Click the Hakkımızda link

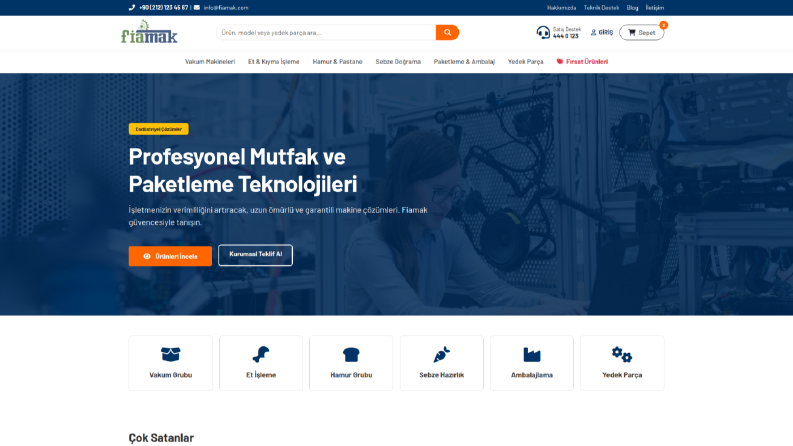tap(561, 8)
